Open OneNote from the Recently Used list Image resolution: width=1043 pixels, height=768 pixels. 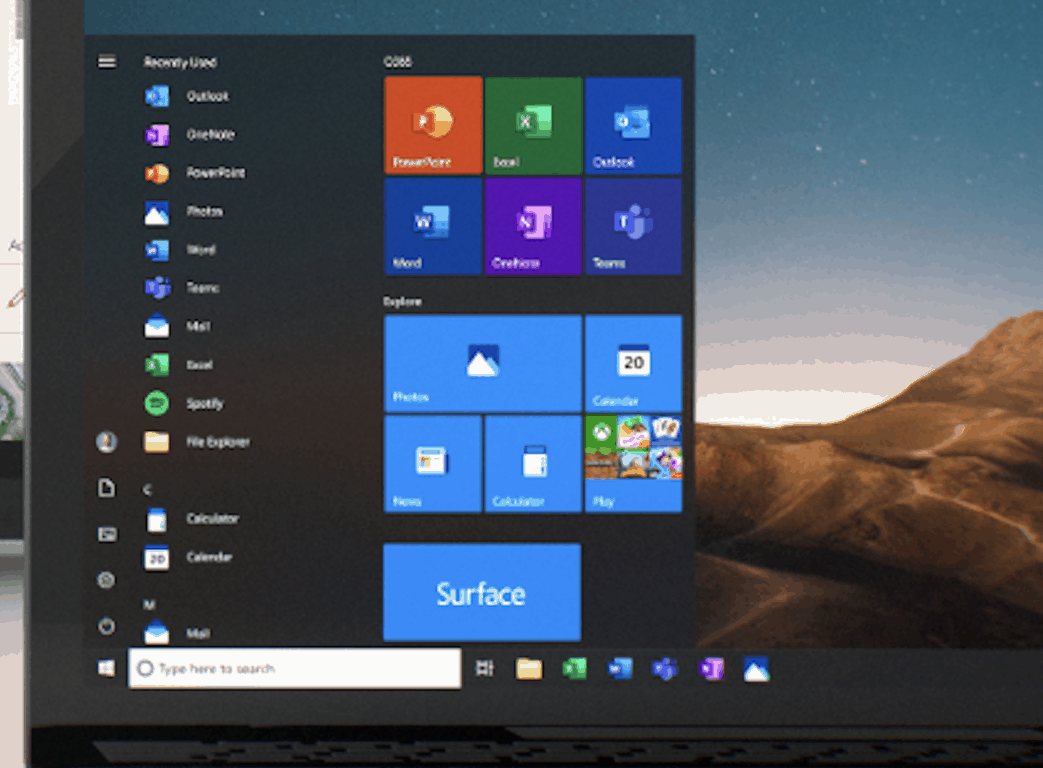coord(190,135)
